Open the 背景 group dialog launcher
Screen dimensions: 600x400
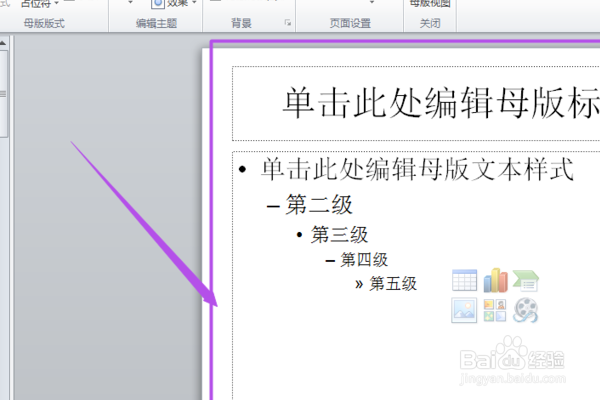tap(288, 23)
